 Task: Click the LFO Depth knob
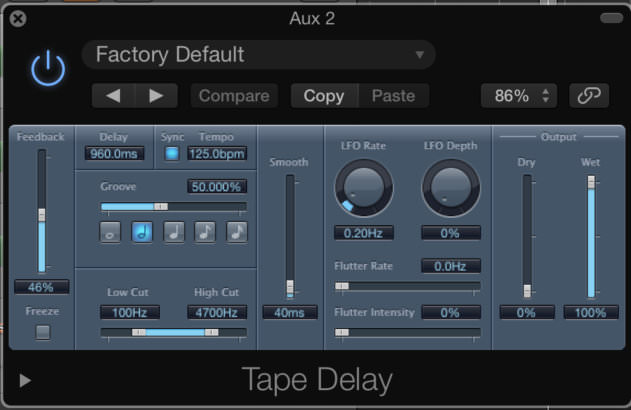click(451, 188)
